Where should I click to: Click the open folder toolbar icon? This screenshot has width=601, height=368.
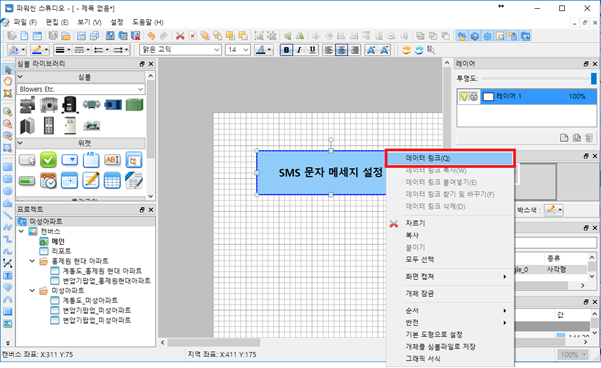[66, 36]
